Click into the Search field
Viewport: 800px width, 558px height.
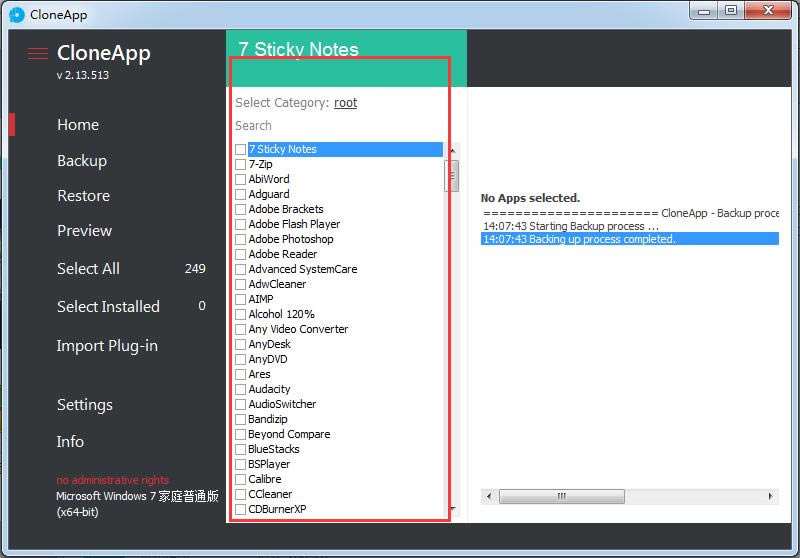[337, 125]
